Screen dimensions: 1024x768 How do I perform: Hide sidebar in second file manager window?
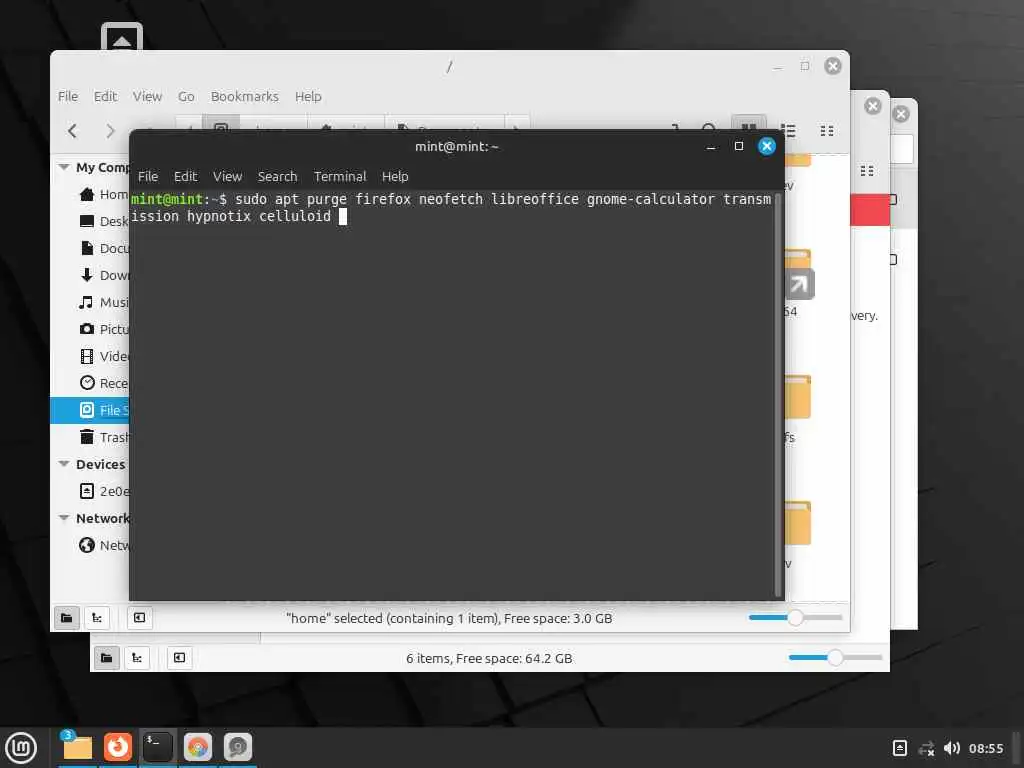tap(179, 658)
